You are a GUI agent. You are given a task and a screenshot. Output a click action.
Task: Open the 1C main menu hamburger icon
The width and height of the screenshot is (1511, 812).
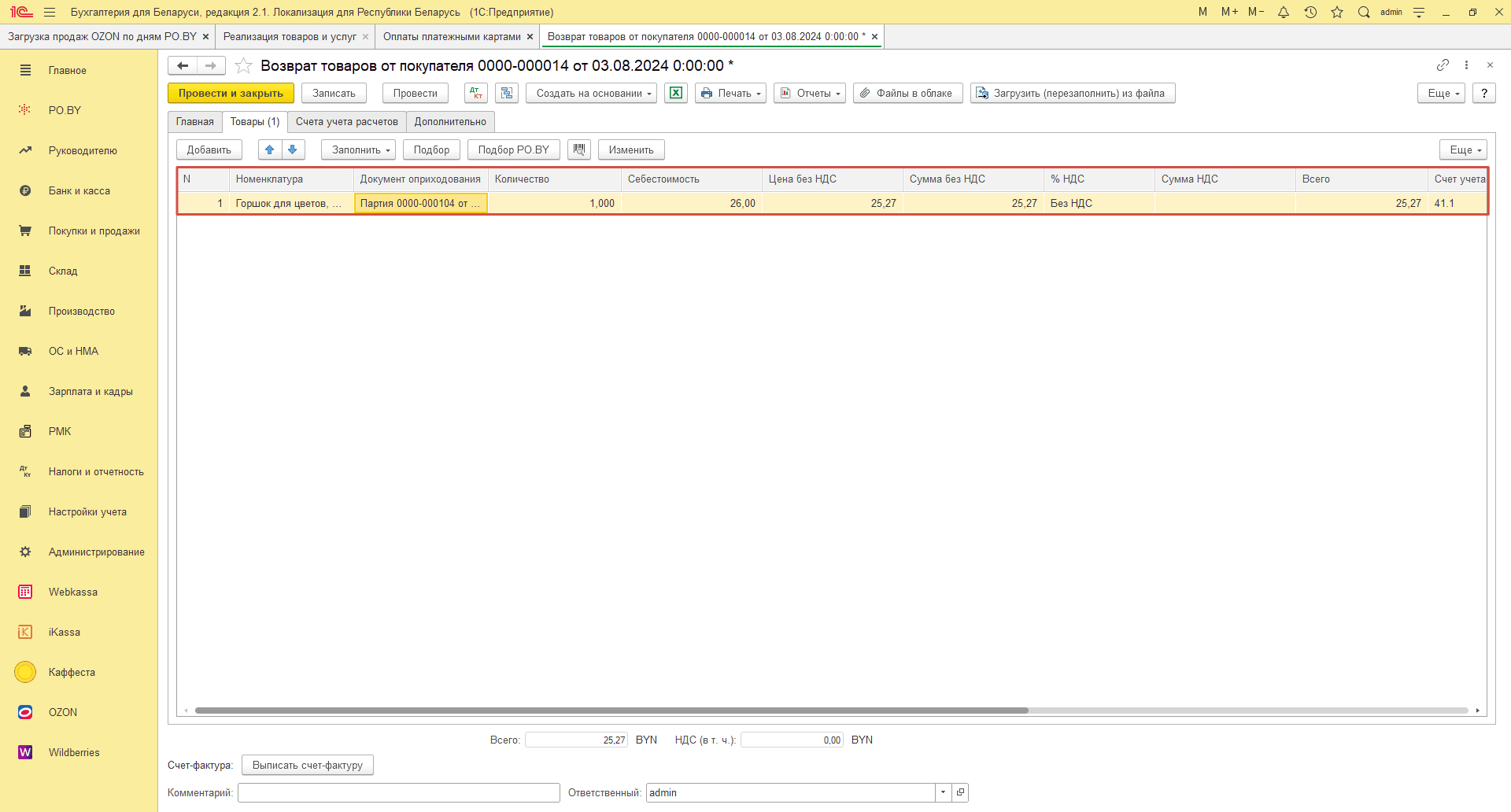tap(50, 12)
